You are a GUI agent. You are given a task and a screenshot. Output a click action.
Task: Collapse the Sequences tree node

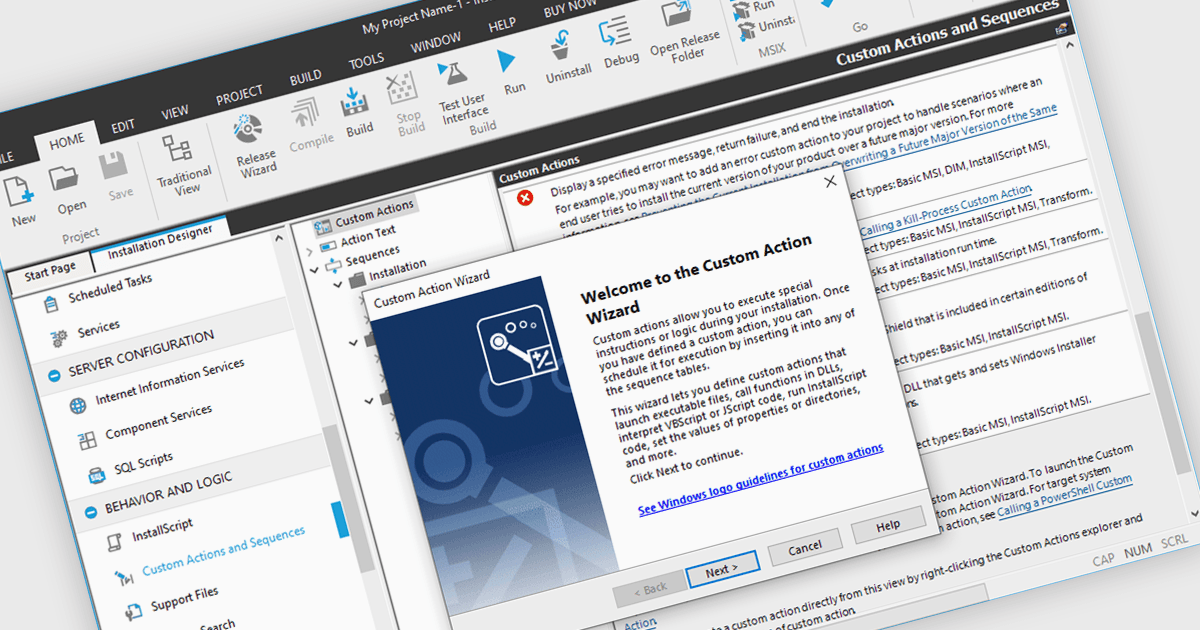[x=315, y=269]
